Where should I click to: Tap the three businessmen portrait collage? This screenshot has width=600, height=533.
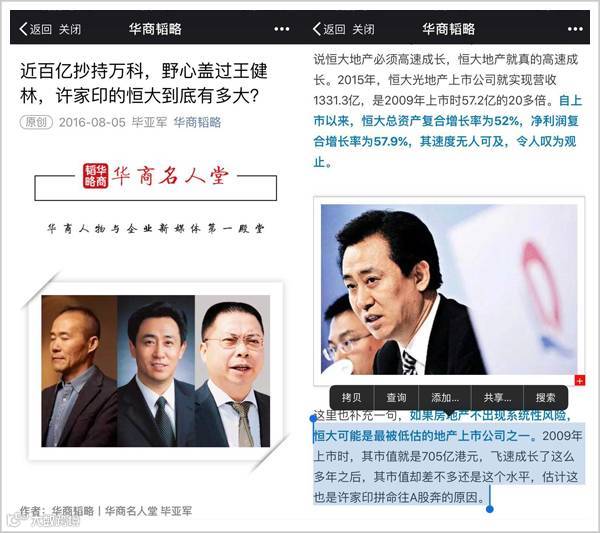point(156,371)
